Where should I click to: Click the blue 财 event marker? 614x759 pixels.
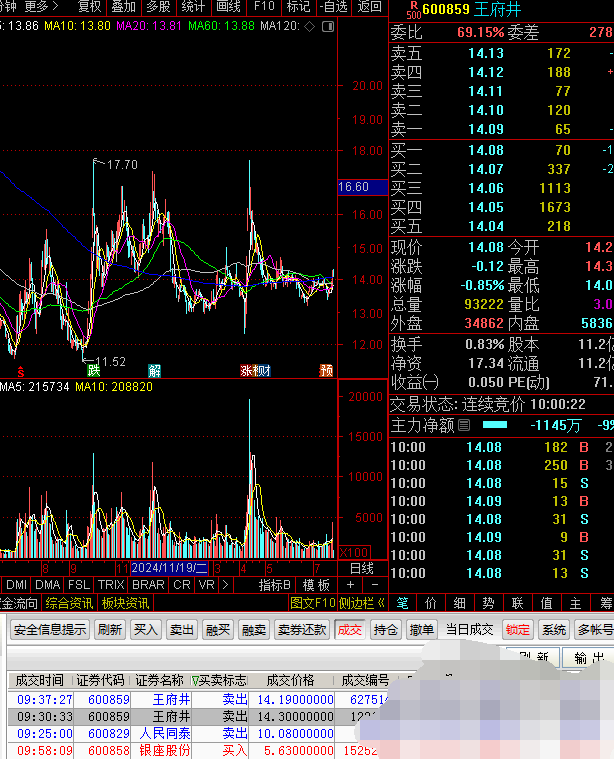tap(264, 371)
